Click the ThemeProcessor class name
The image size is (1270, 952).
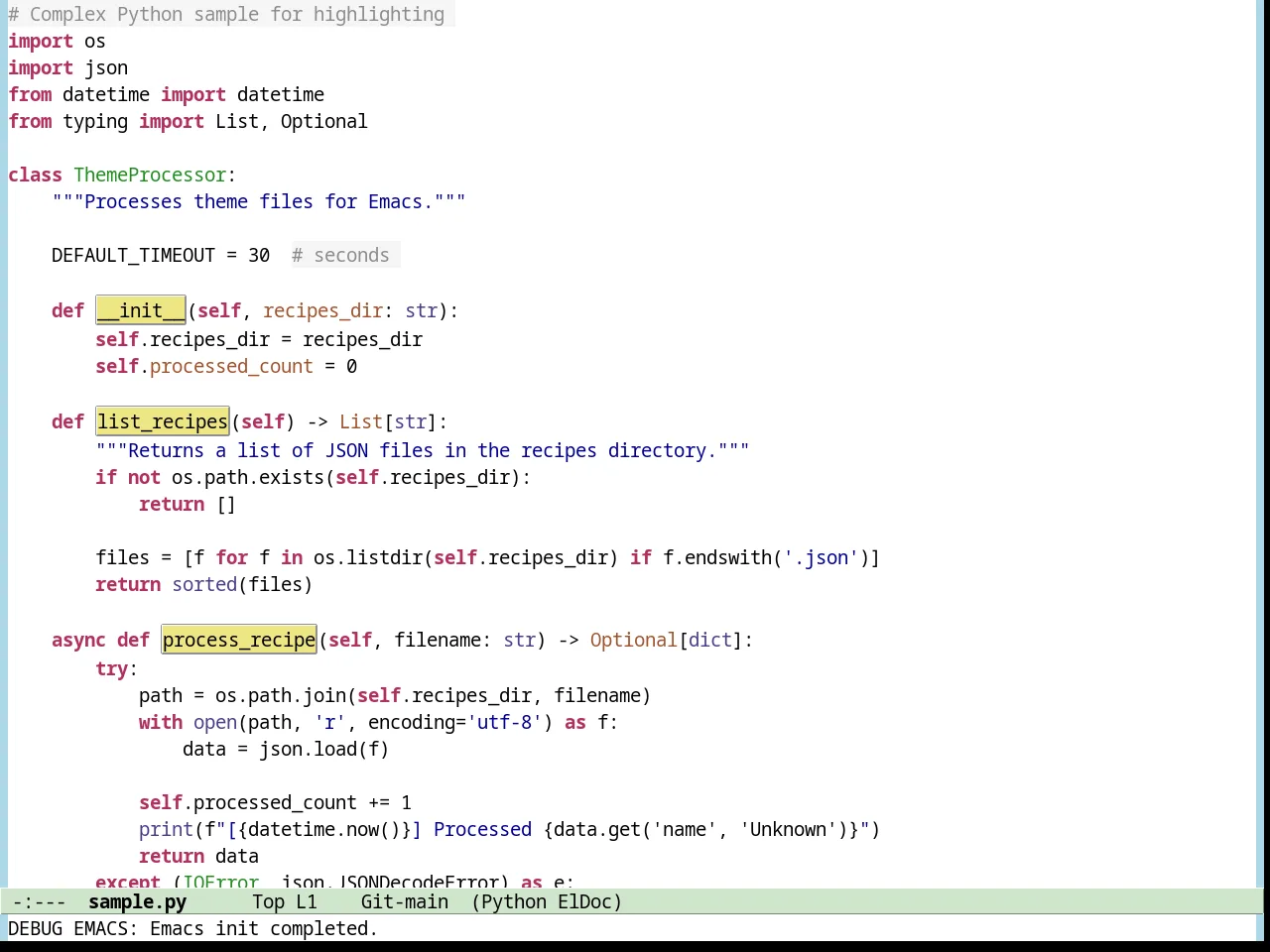pos(150,175)
